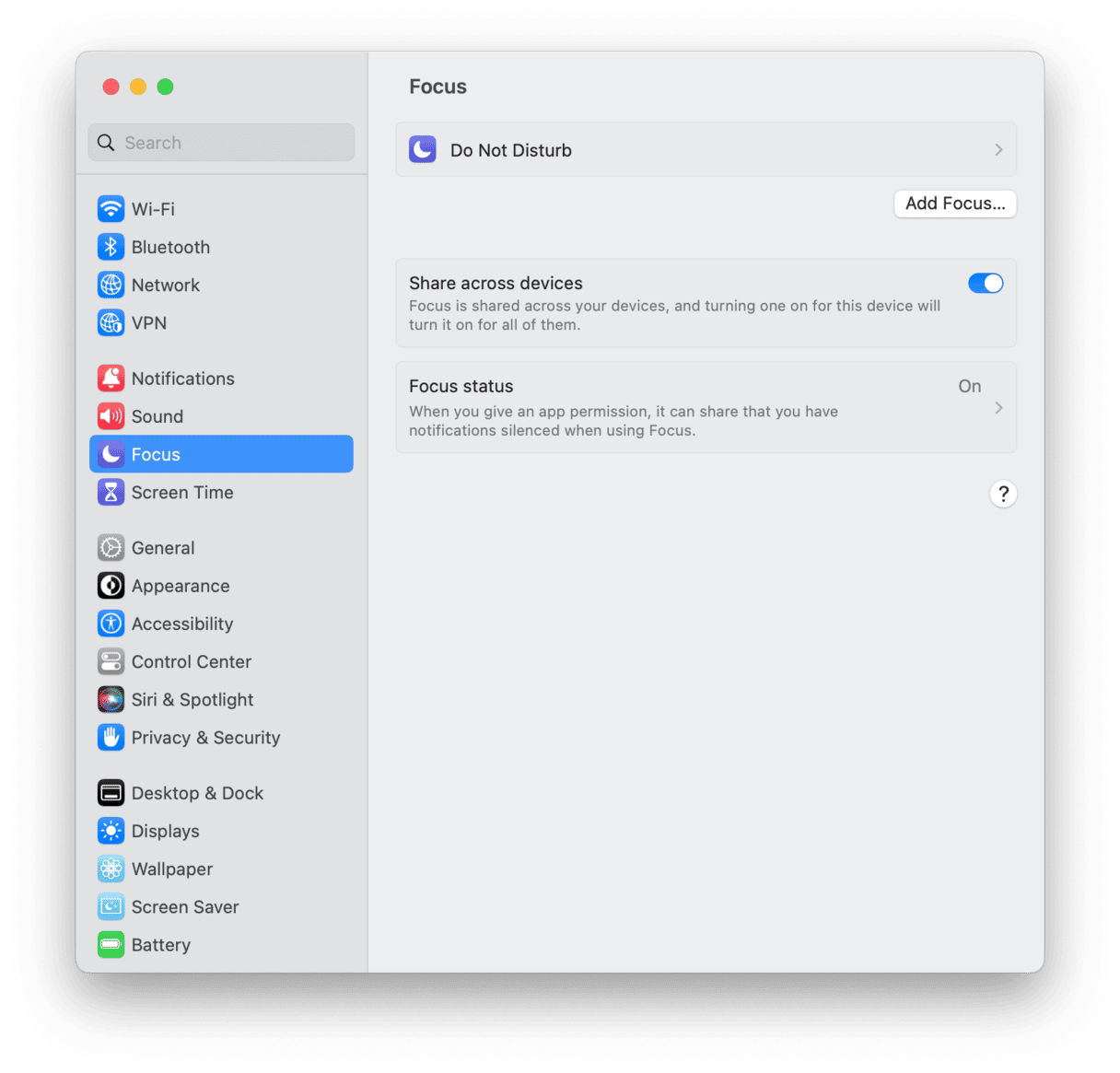Go to Bluetooth settings label
Screen dimensions: 1120x1073
click(170, 247)
